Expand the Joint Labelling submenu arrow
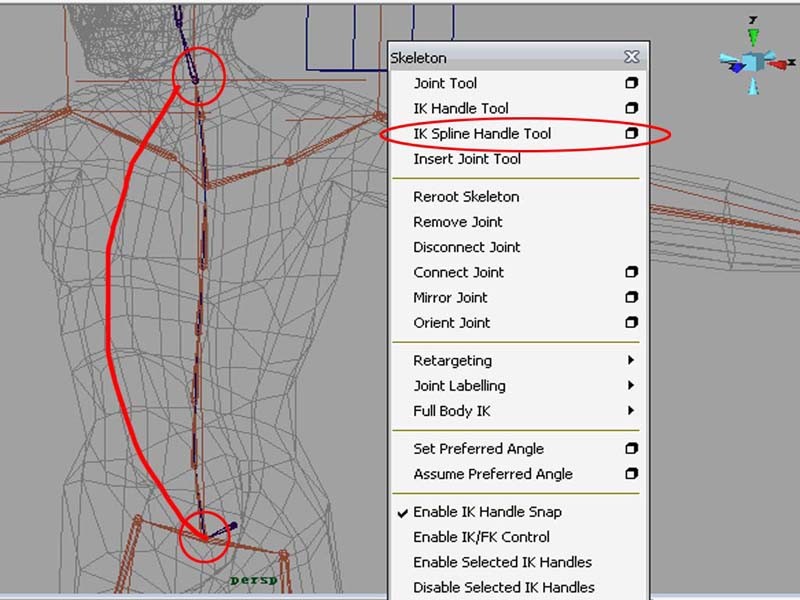Screen dimensions: 800x600 (x=631, y=385)
